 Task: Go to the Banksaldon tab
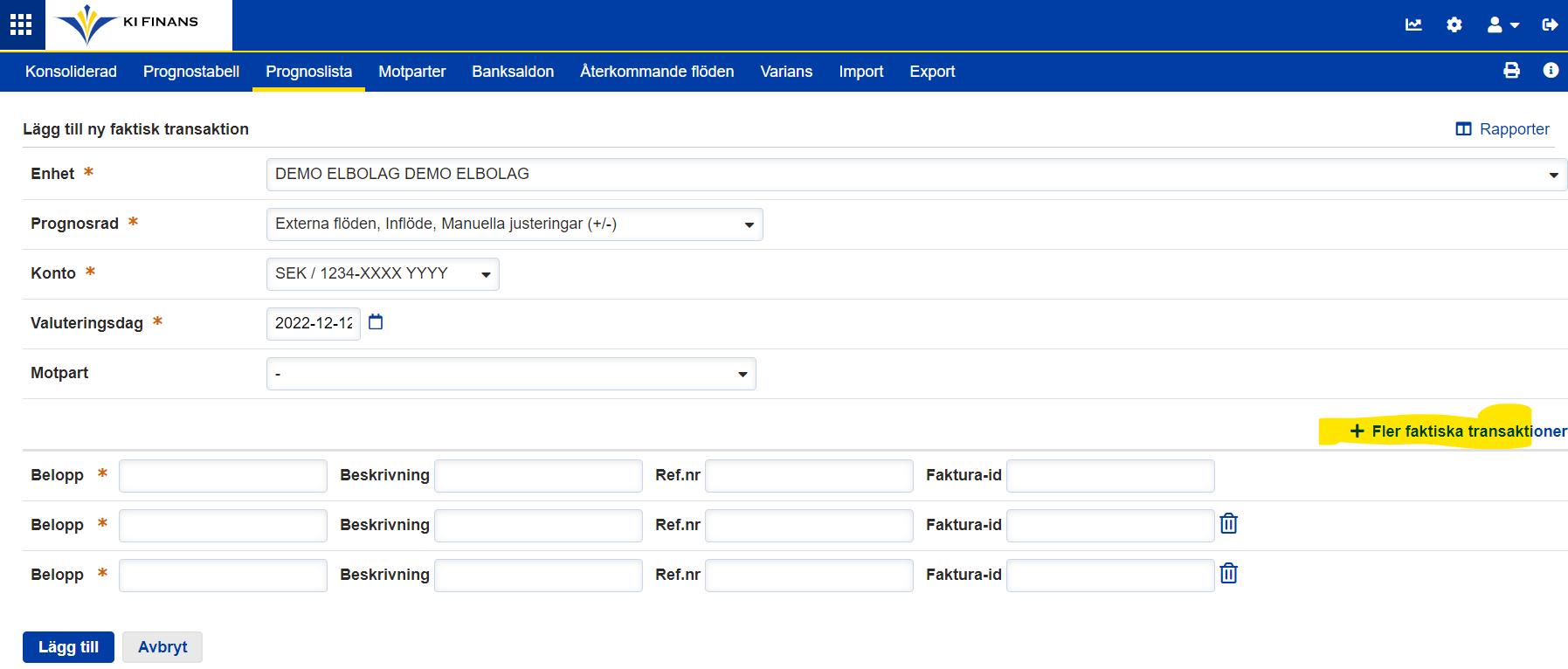click(x=513, y=72)
